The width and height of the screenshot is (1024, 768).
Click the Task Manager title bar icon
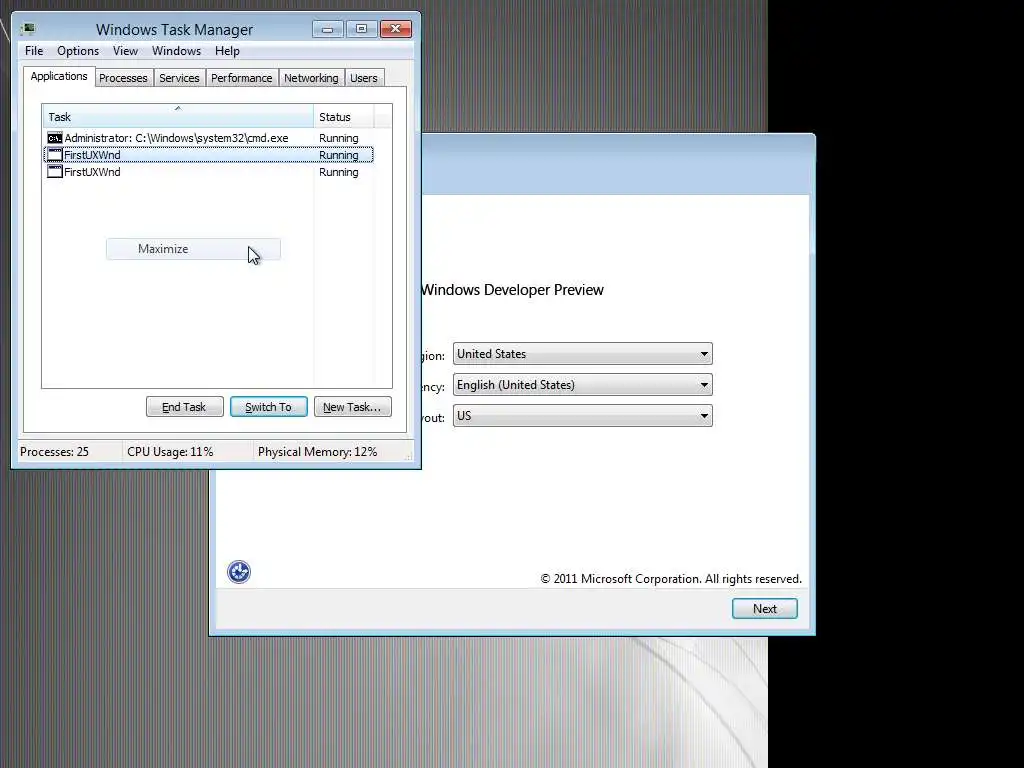click(27, 29)
